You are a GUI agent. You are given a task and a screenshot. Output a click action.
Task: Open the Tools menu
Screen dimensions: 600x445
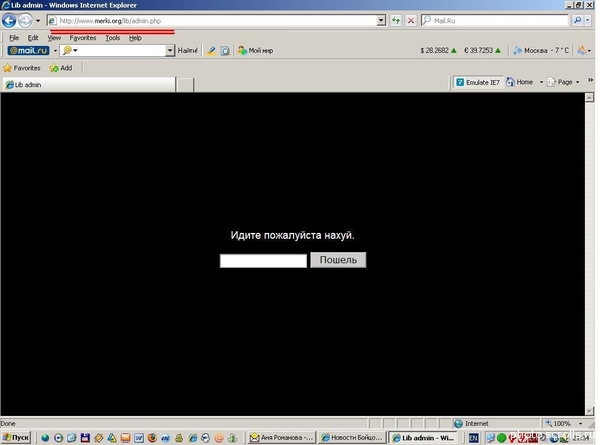click(x=112, y=38)
